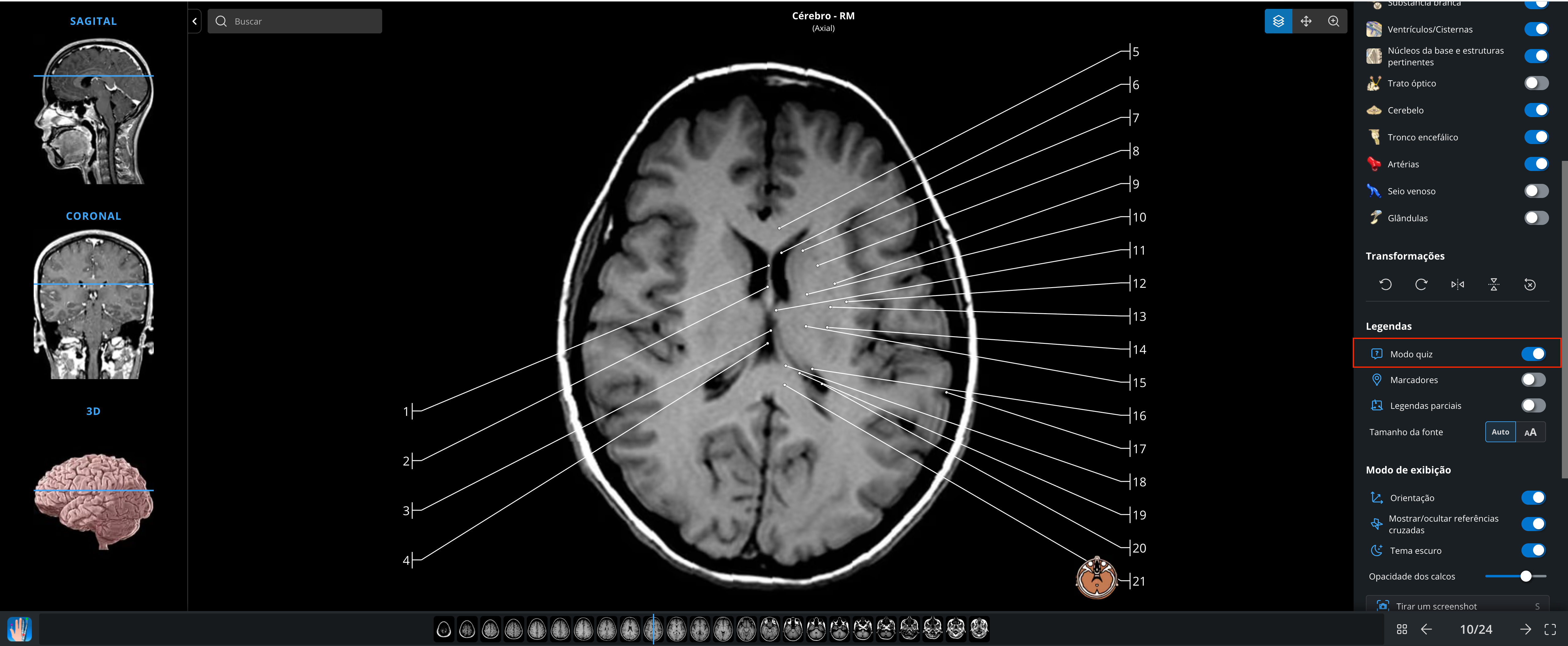Reveal quiz label number 1

407,412
